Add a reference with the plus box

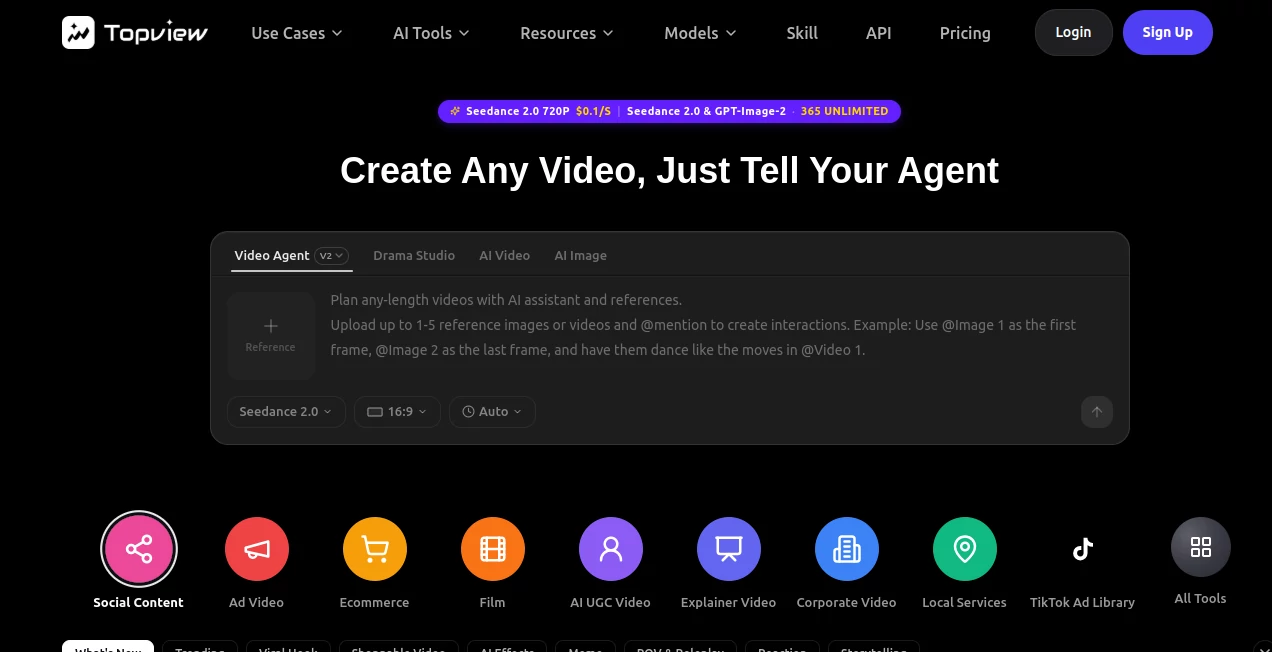click(x=271, y=335)
